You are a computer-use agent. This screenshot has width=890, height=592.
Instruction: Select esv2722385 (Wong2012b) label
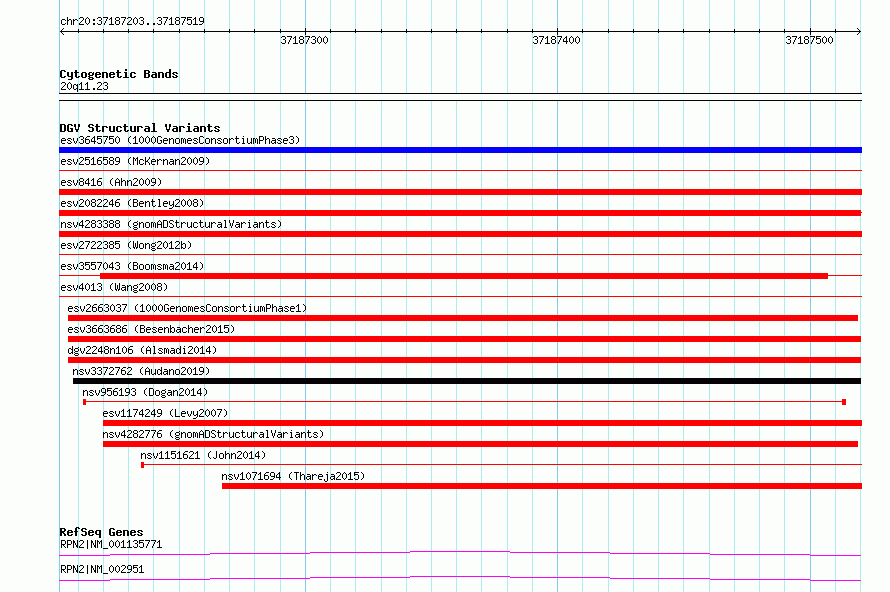[x=126, y=245]
